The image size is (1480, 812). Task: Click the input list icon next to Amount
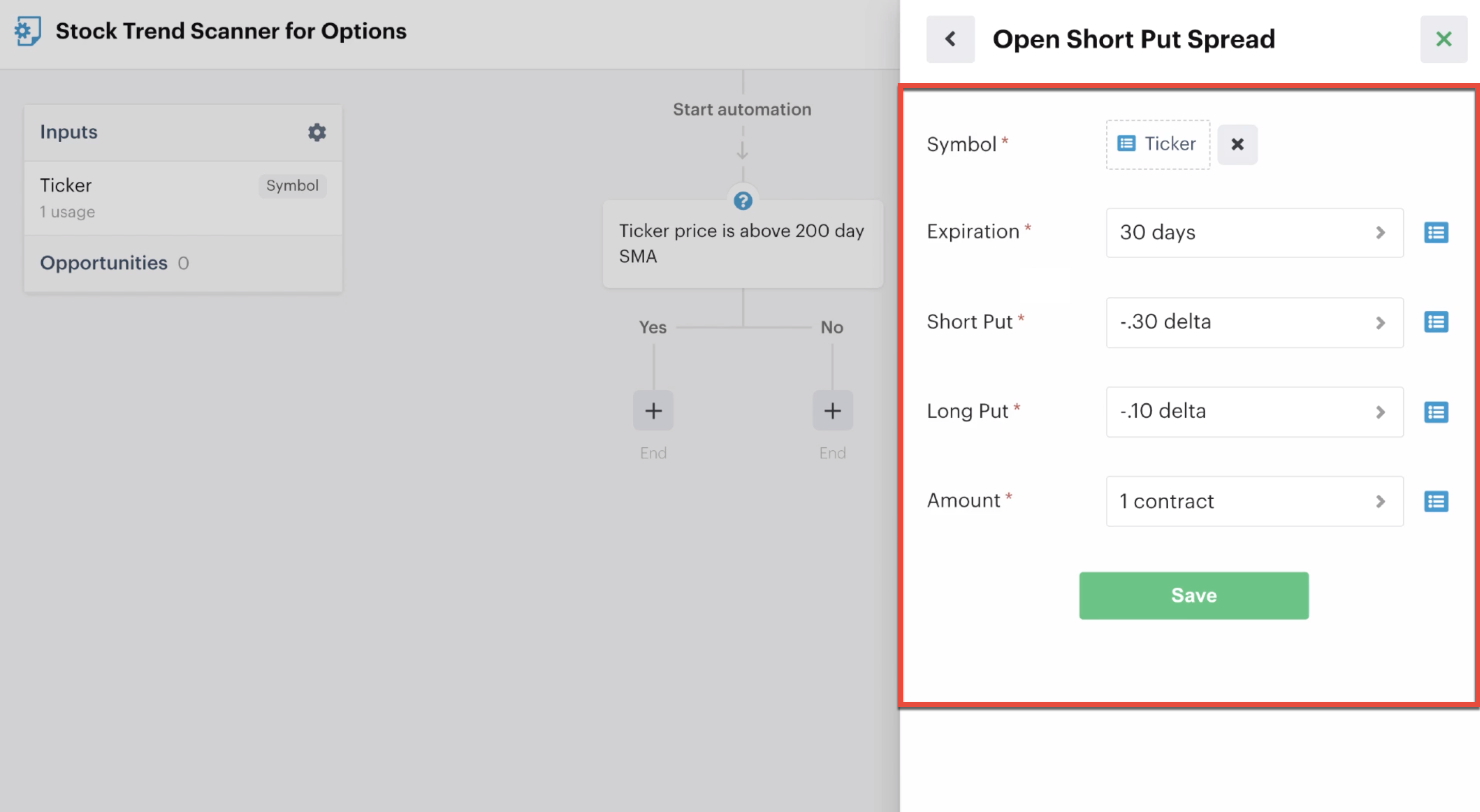click(1436, 501)
